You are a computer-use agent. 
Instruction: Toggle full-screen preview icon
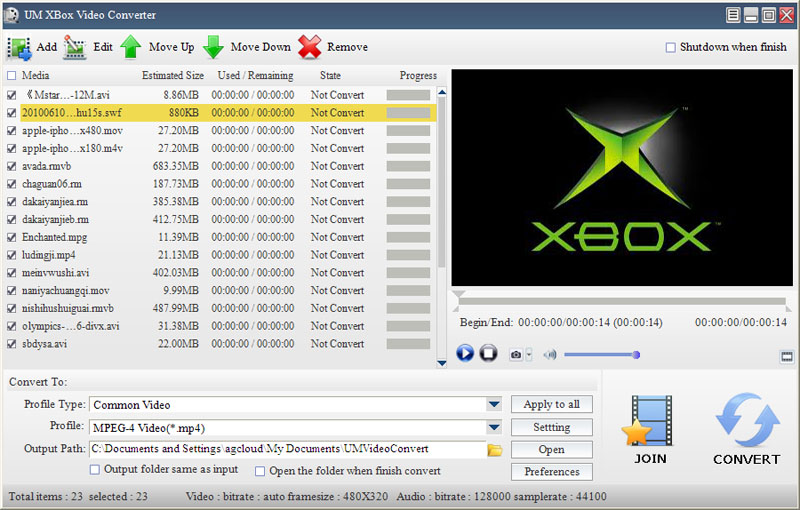pyautogui.click(x=787, y=356)
